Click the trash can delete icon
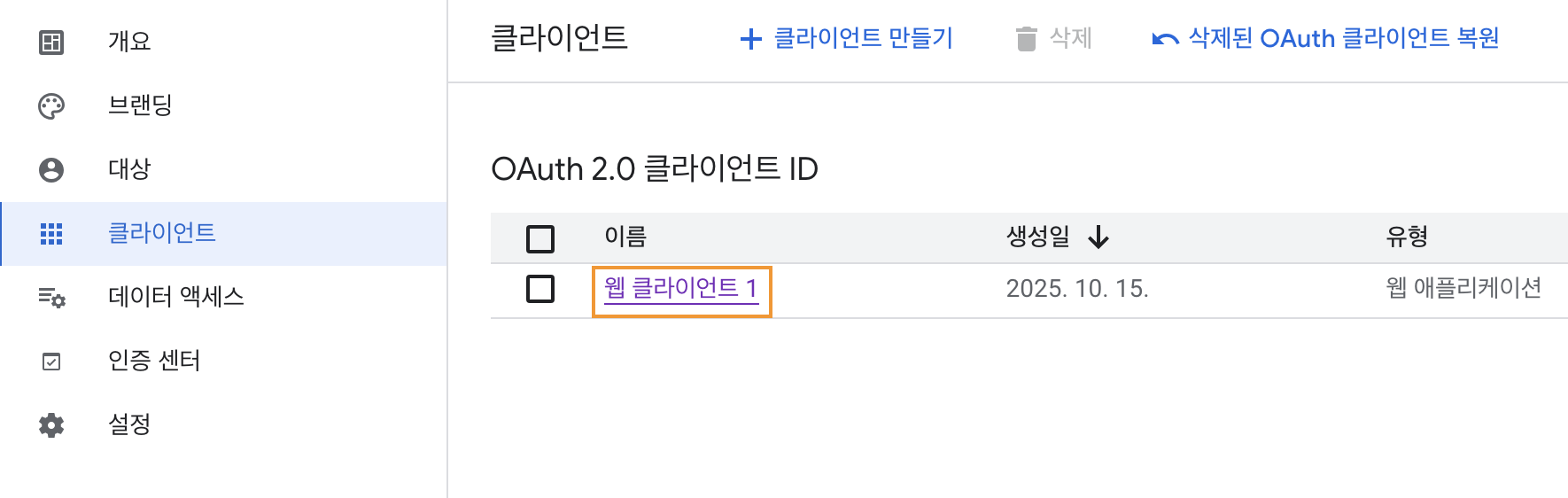The height and width of the screenshot is (498, 1568). click(1026, 39)
